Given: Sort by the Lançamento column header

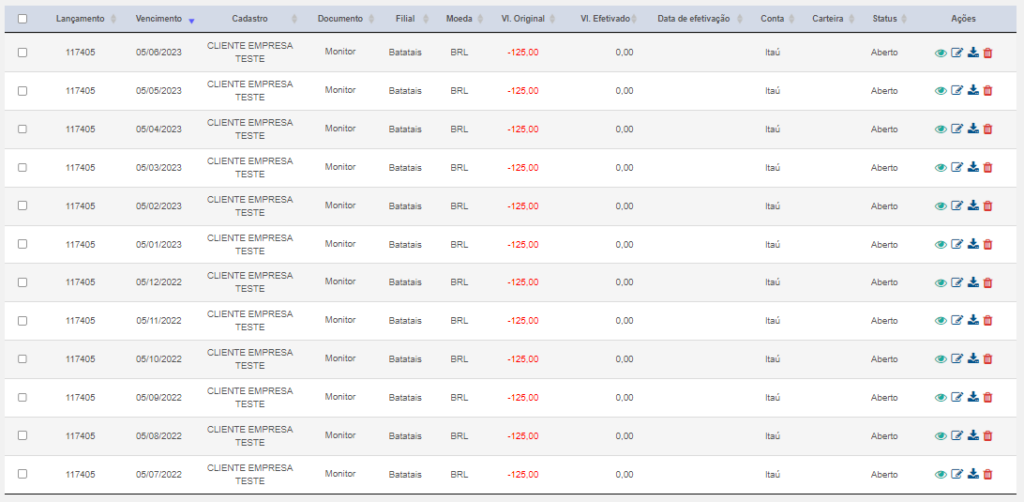Looking at the screenshot, I should pyautogui.click(x=80, y=19).
